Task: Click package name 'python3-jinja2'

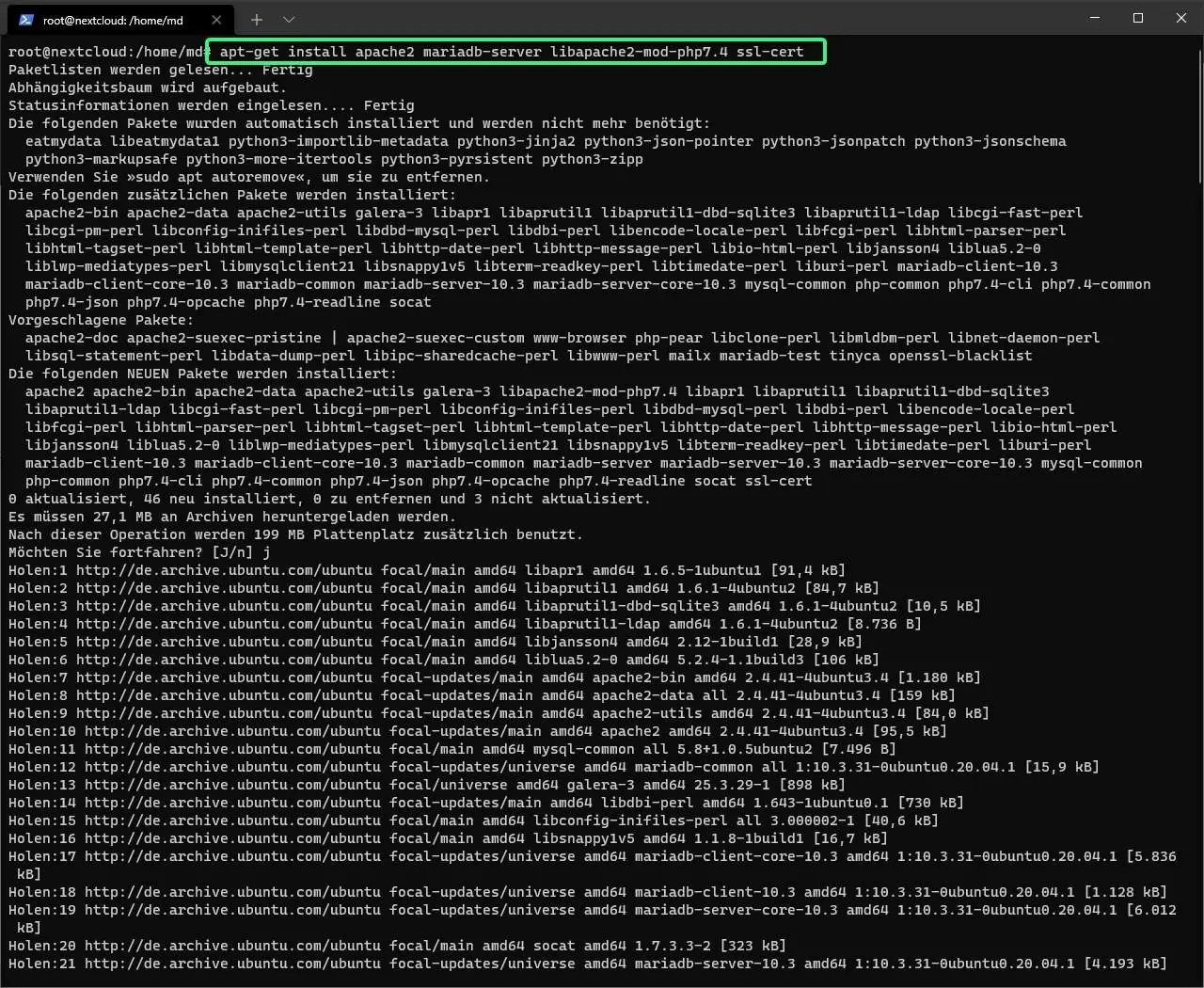Action: click(x=516, y=141)
